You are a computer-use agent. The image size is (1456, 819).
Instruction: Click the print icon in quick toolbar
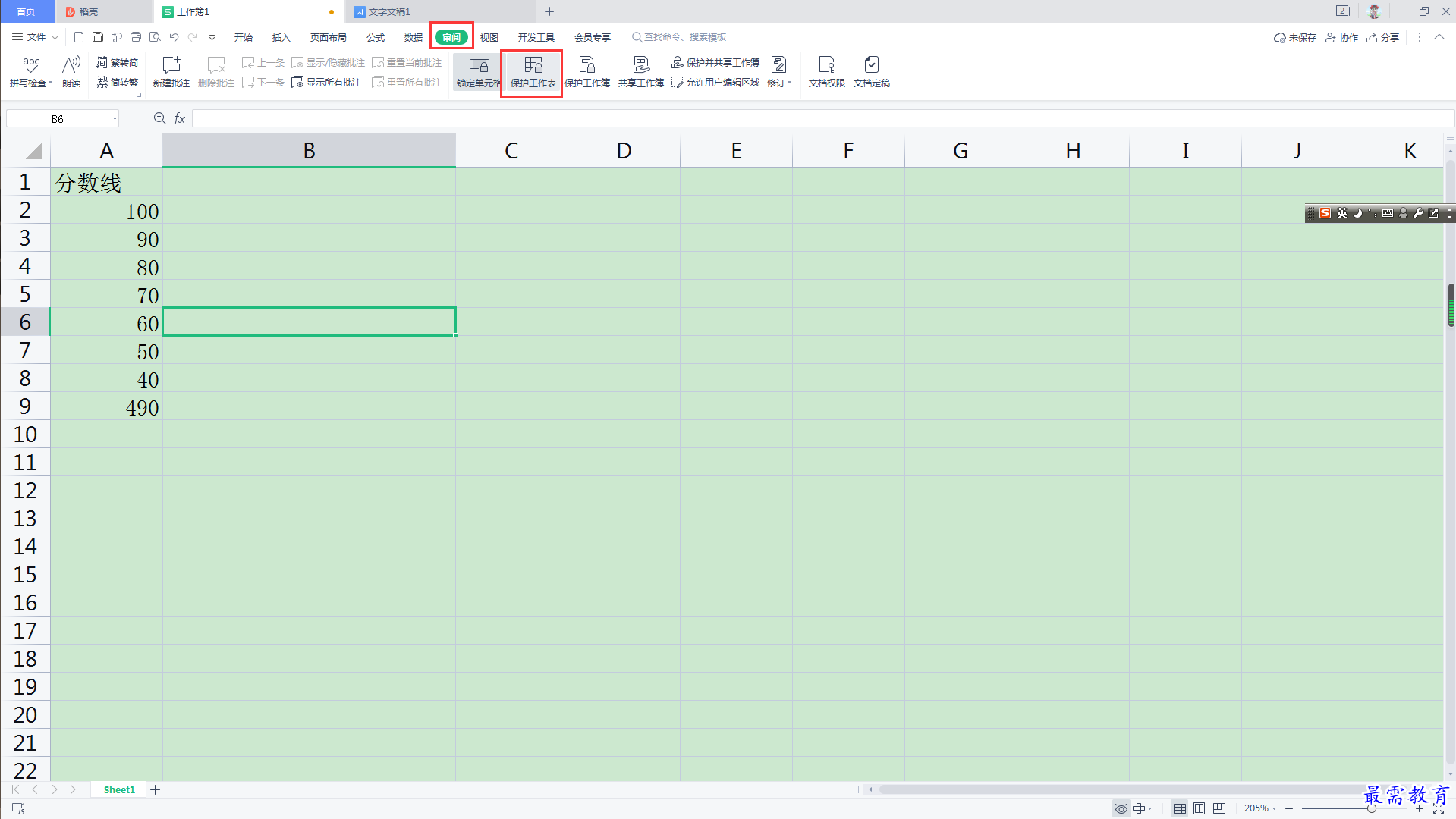point(136,37)
